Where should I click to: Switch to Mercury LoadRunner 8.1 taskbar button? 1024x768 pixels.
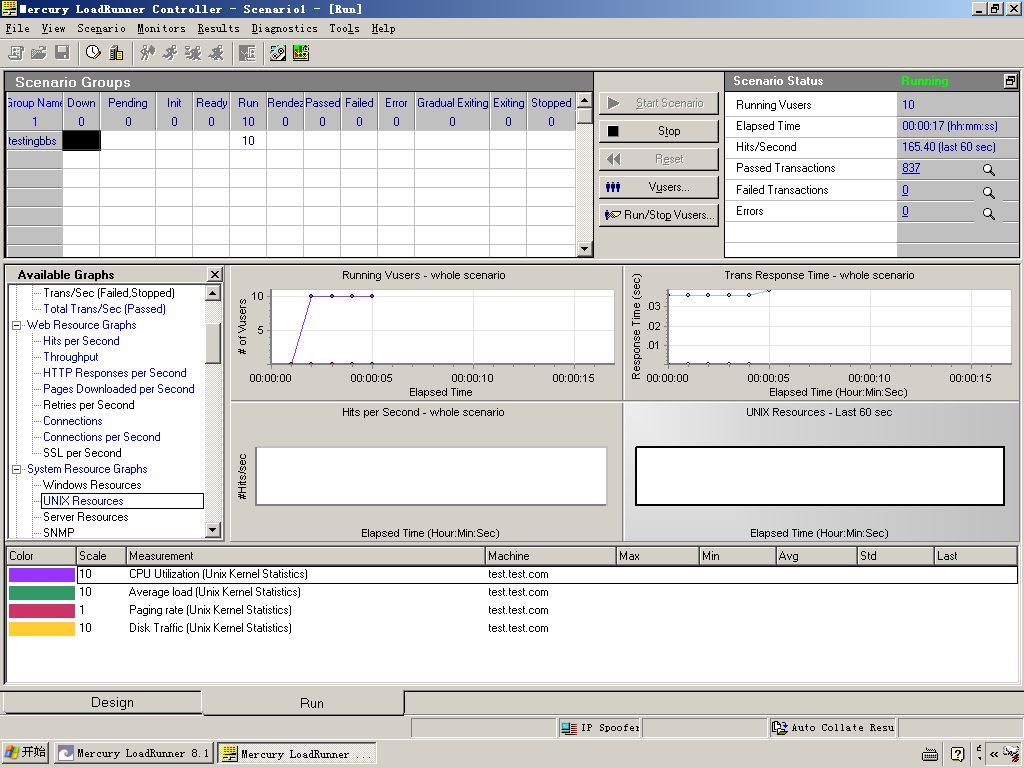[x=133, y=753]
